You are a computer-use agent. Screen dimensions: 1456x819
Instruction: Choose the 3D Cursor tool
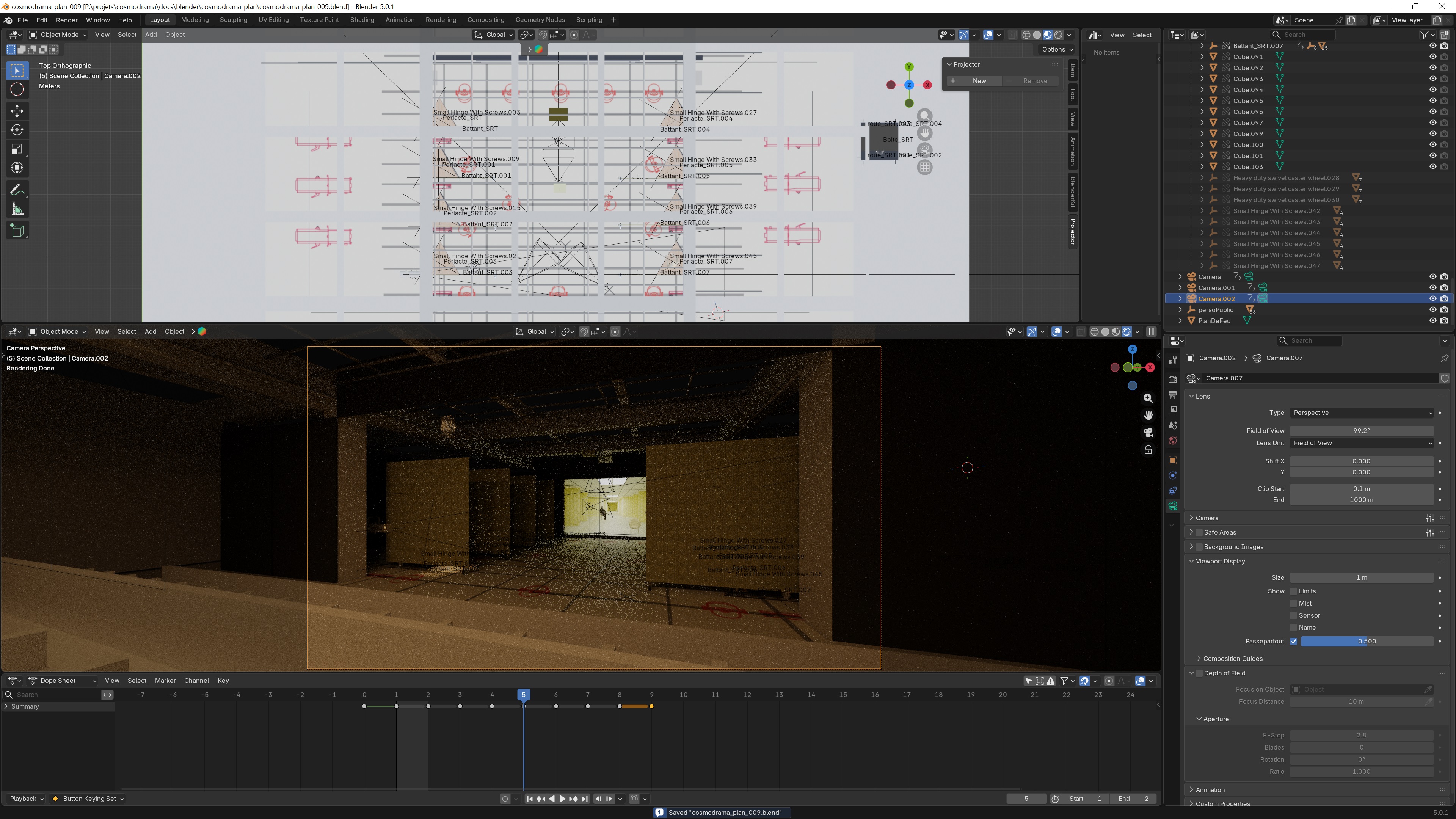pyautogui.click(x=17, y=89)
